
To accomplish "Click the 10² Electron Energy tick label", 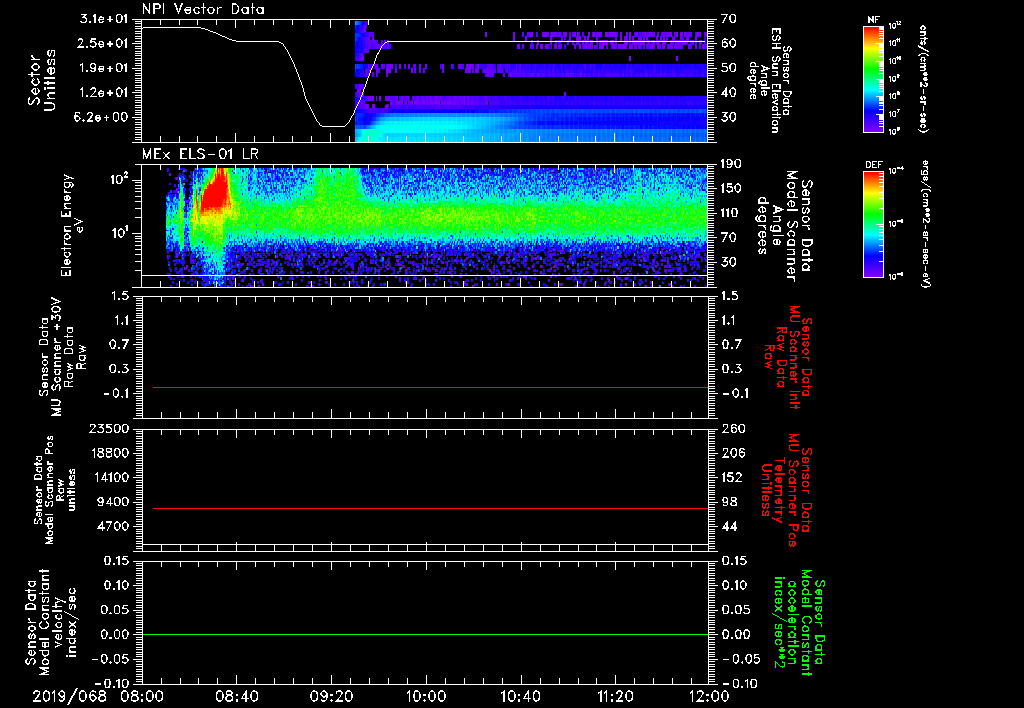I will (x=119, y=180).
